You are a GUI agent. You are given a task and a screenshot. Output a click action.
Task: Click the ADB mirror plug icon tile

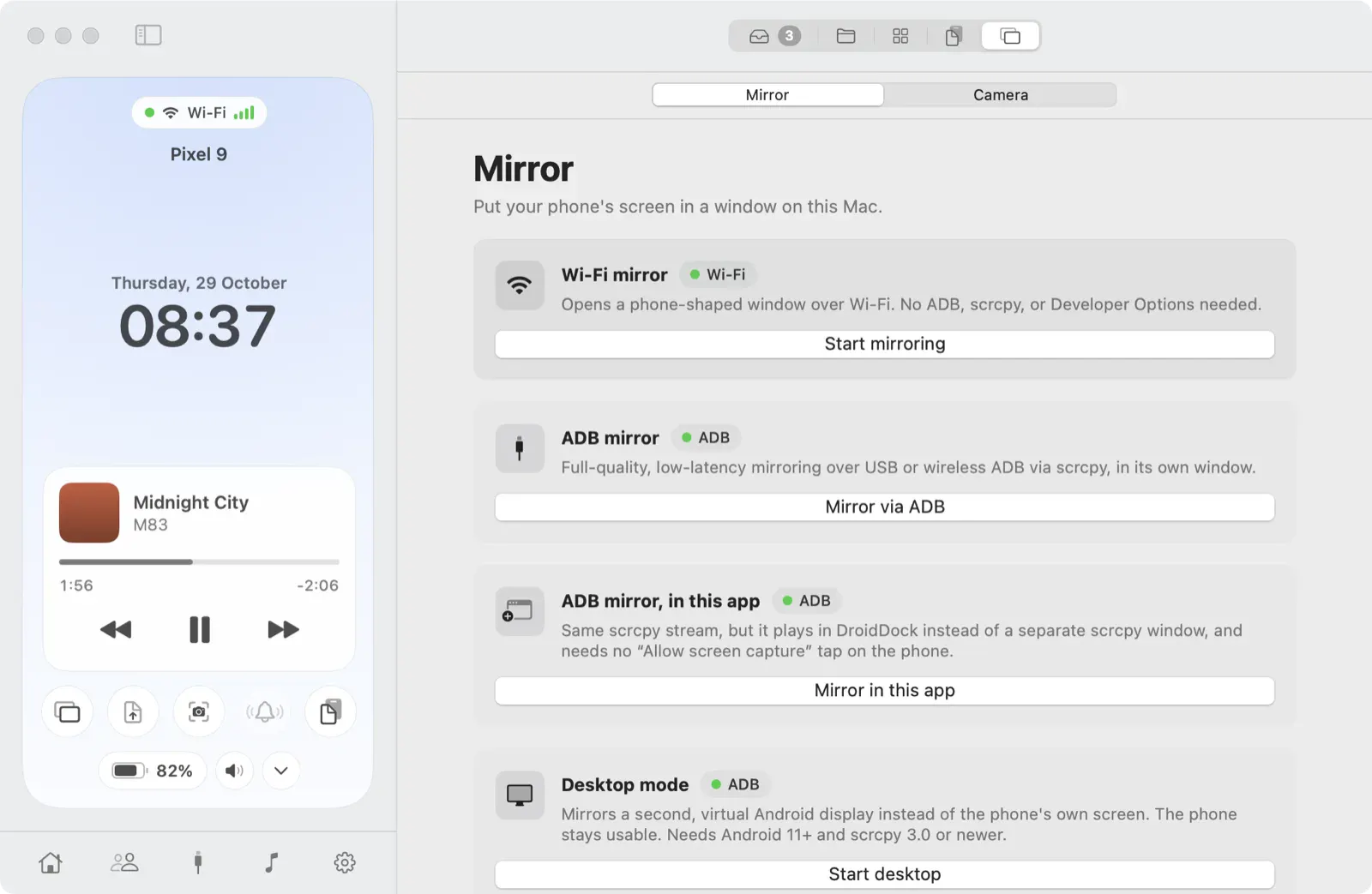coord(520,448)
